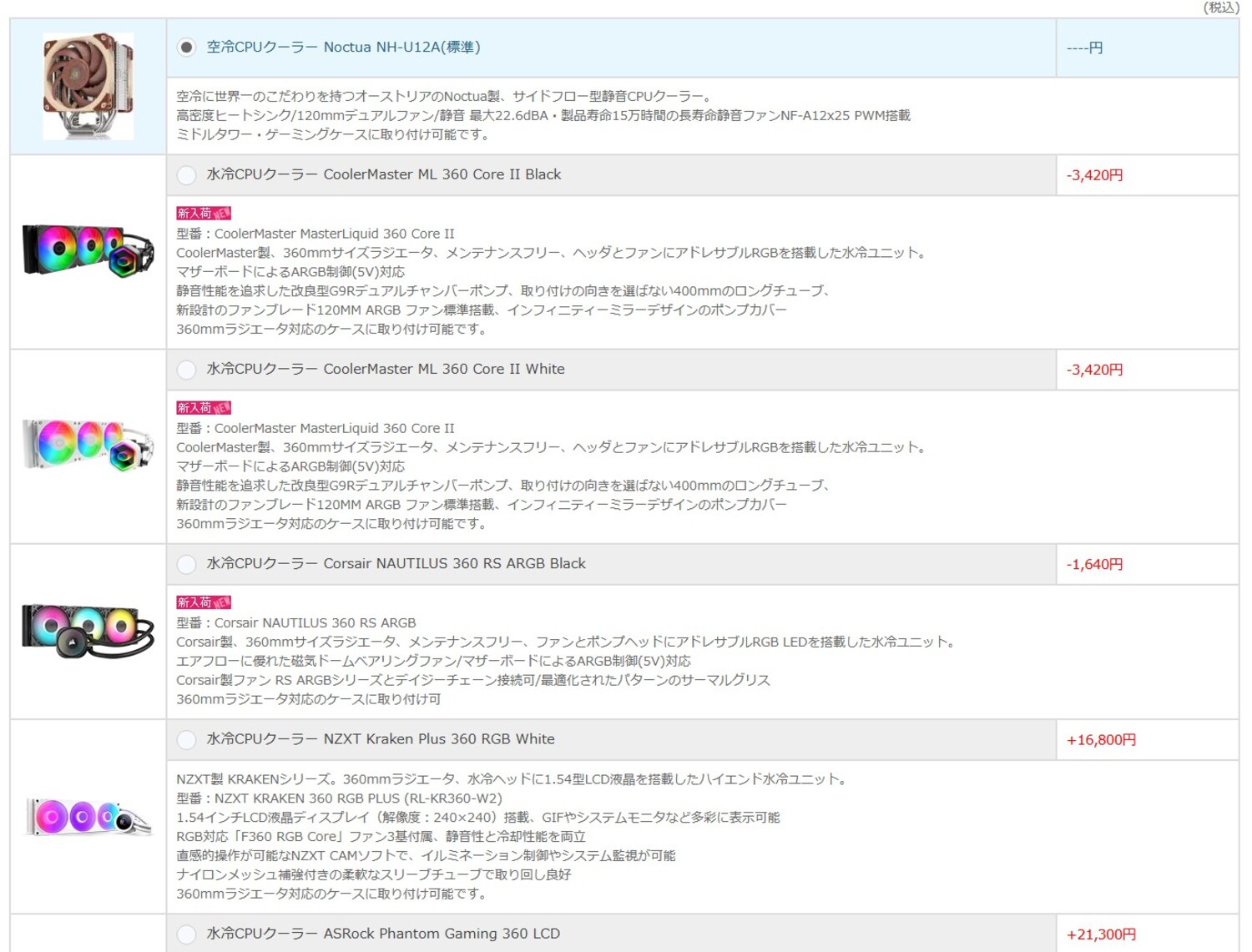This screenshot has height=952, width=1252.
Task: Click the +21,300円 price for ASRock Phantom
Action: point(1101,934)
